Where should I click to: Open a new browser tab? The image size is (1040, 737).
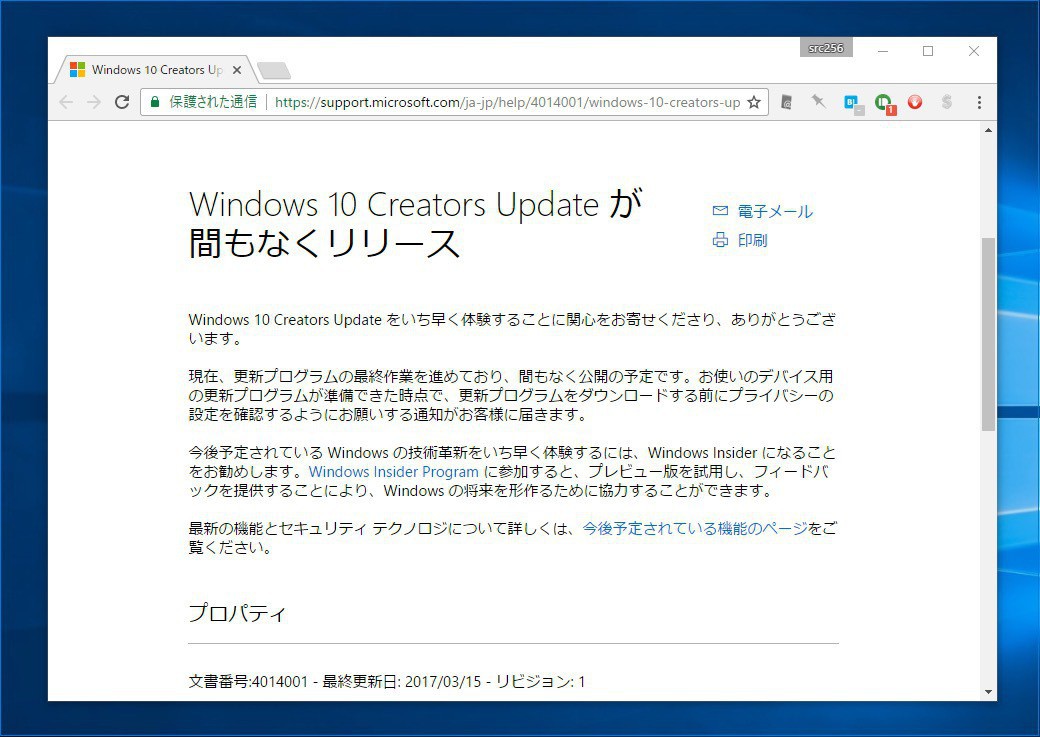pyautogui.click(x=273, y=70)
